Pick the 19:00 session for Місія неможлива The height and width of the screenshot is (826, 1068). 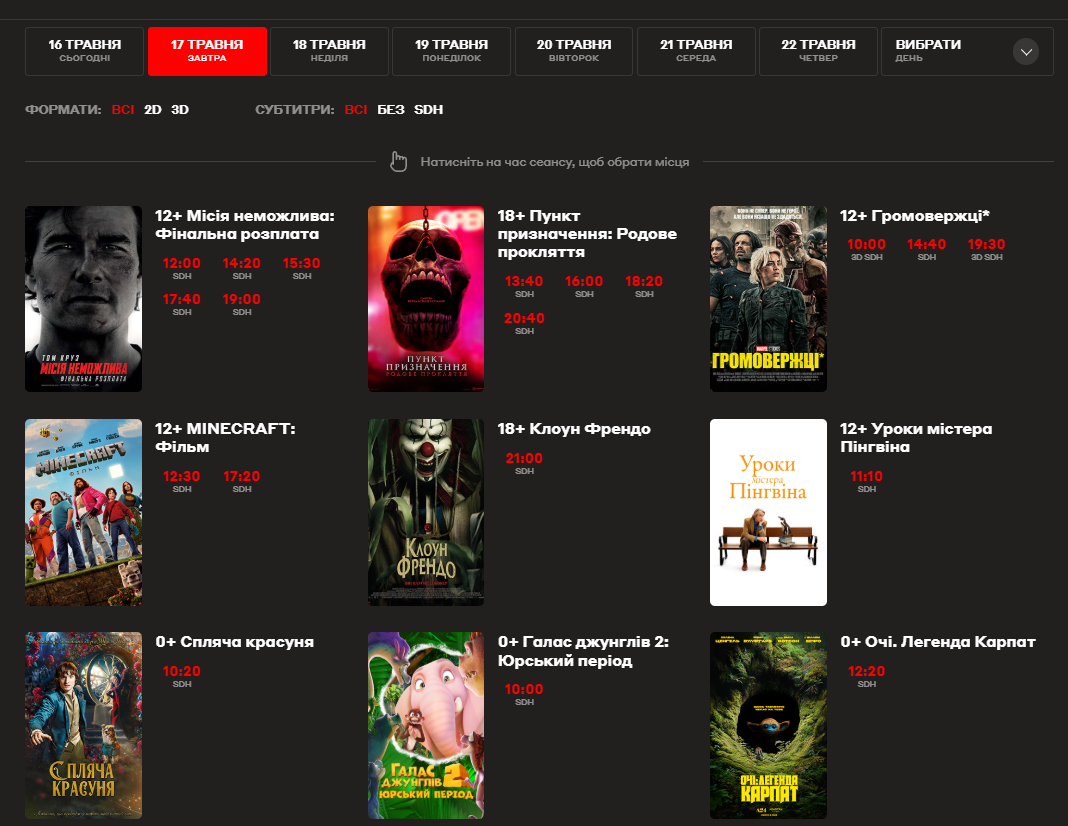[x=242, y=304]
